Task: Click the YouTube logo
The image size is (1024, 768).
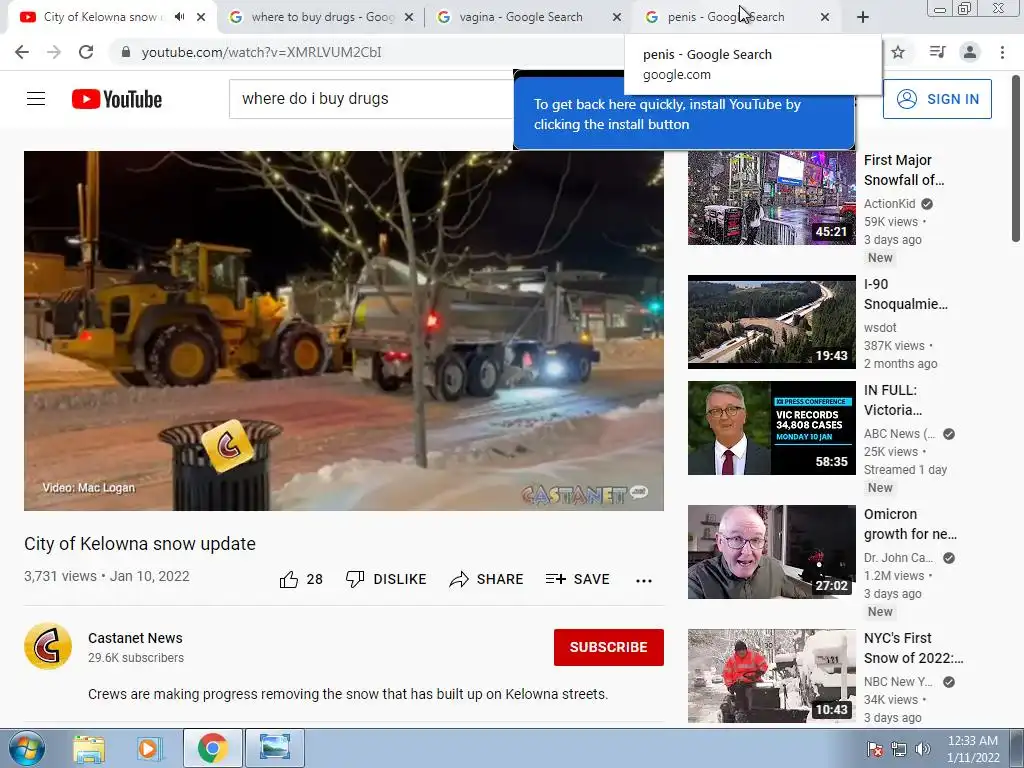Action: [117, 99]
